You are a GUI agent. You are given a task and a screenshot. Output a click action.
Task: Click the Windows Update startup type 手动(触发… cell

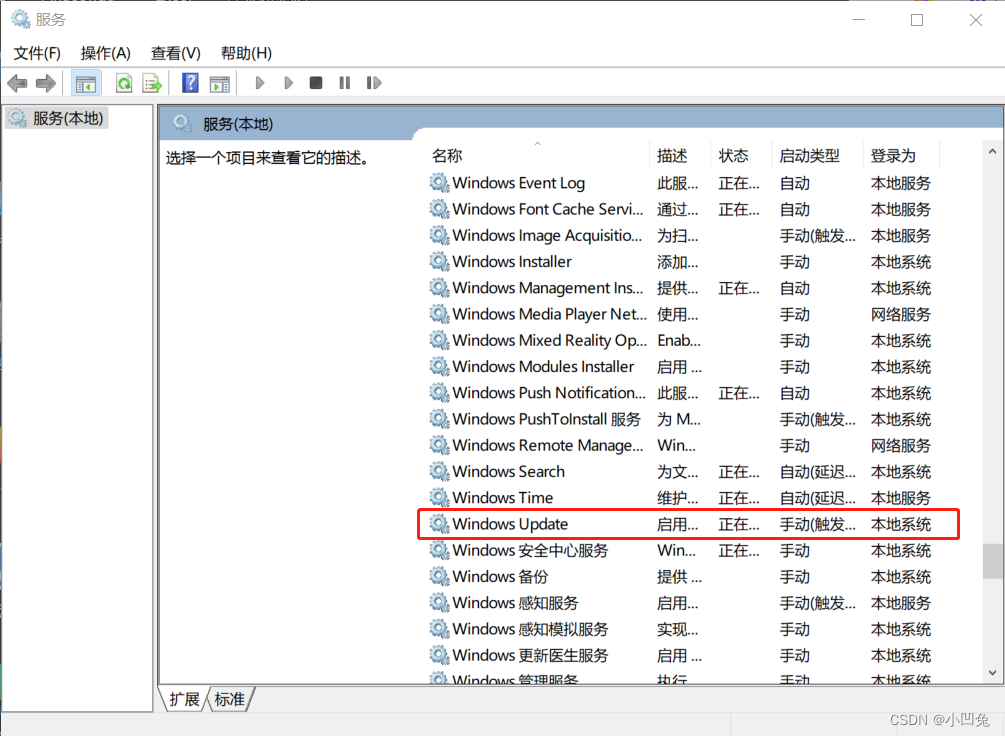click(x=817, y=525)
